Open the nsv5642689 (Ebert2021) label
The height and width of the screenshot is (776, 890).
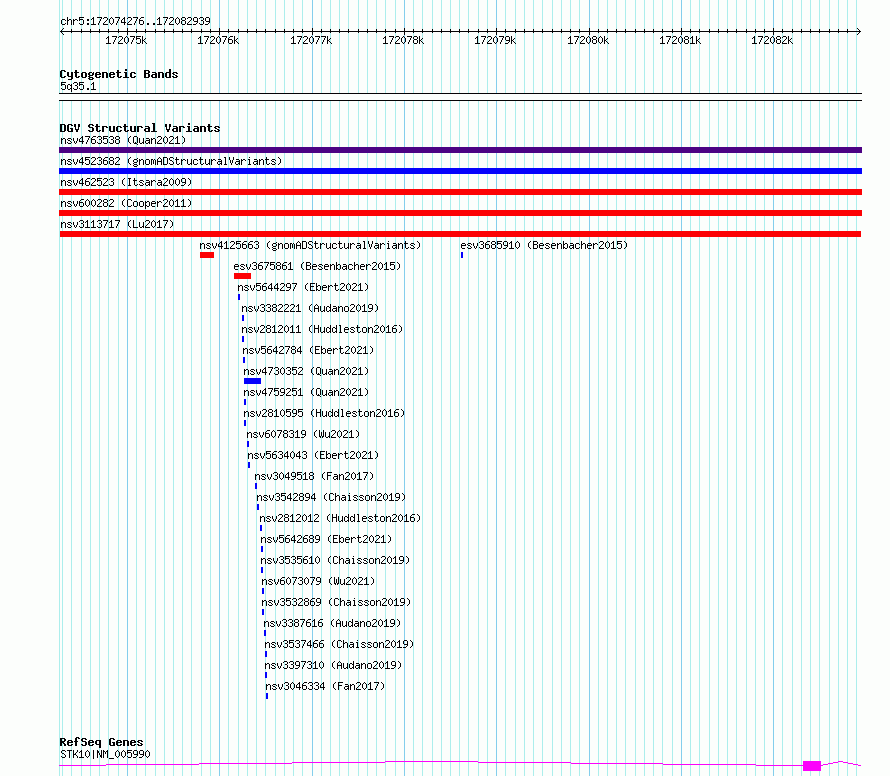[x=326, y=539]
